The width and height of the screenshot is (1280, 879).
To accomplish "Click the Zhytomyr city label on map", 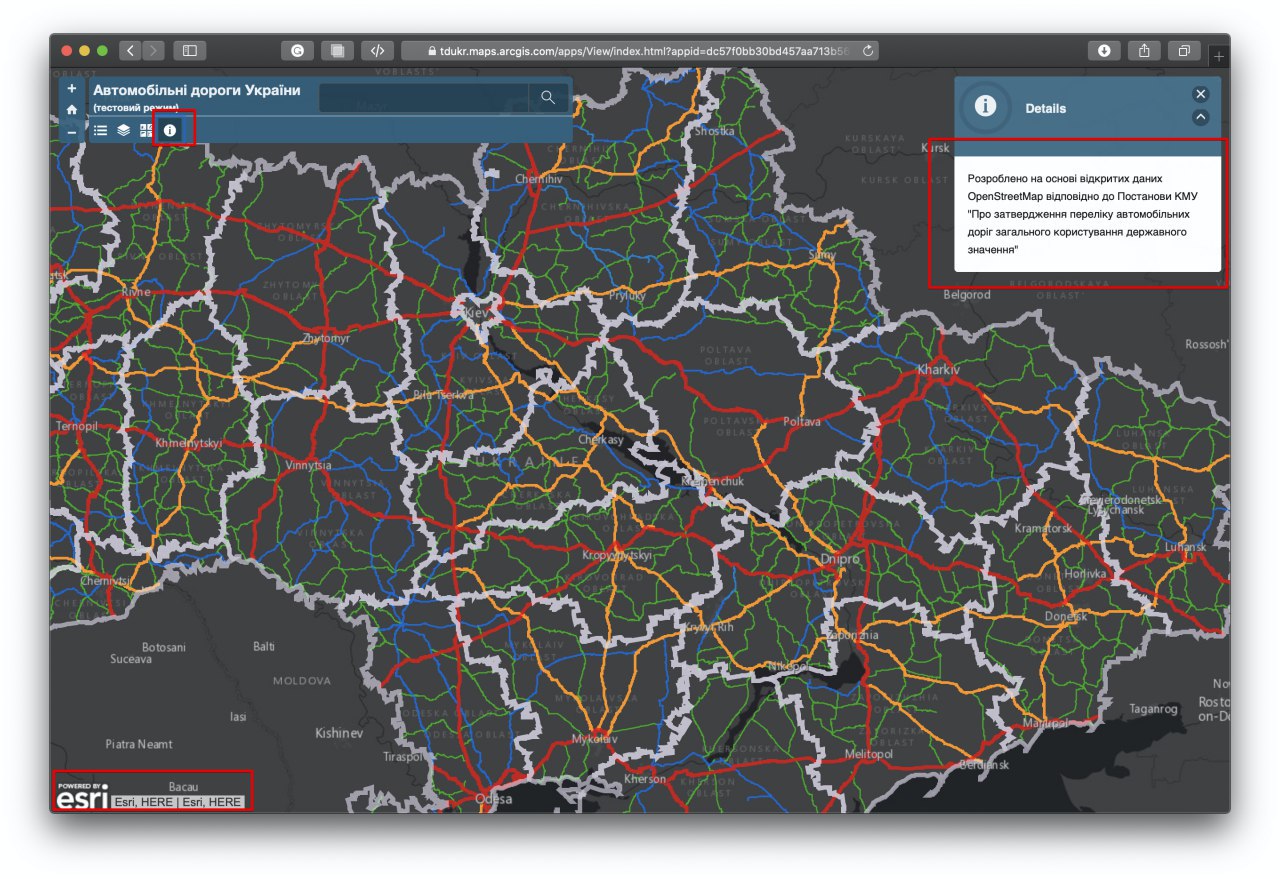I will point(326,339).
